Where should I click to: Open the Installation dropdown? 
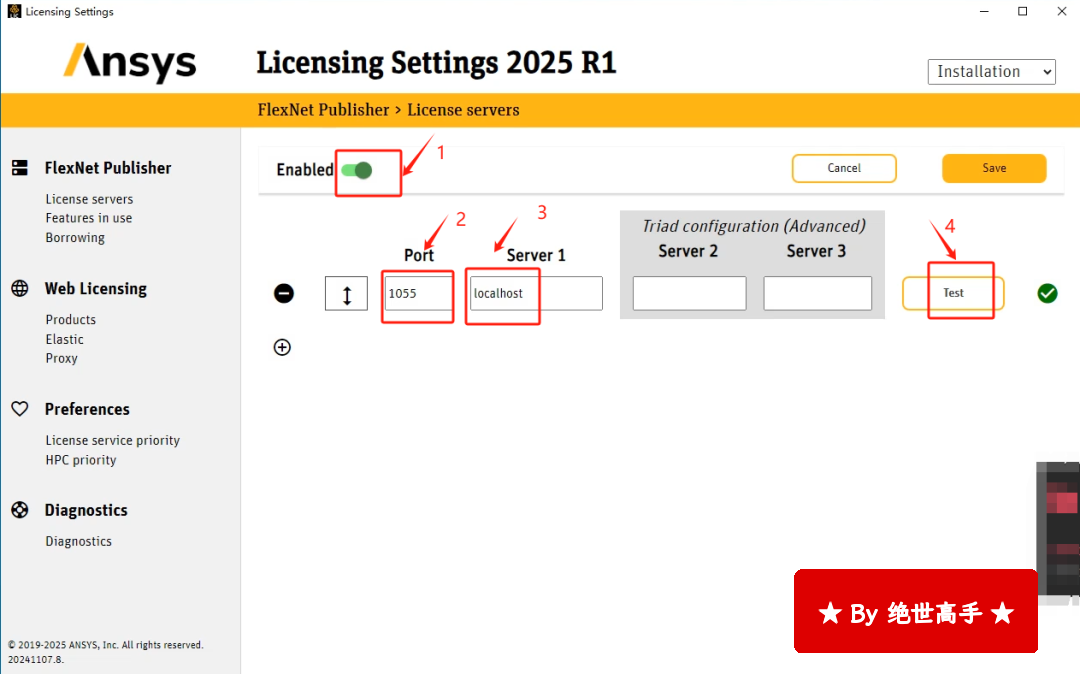(x=991, y=72)
